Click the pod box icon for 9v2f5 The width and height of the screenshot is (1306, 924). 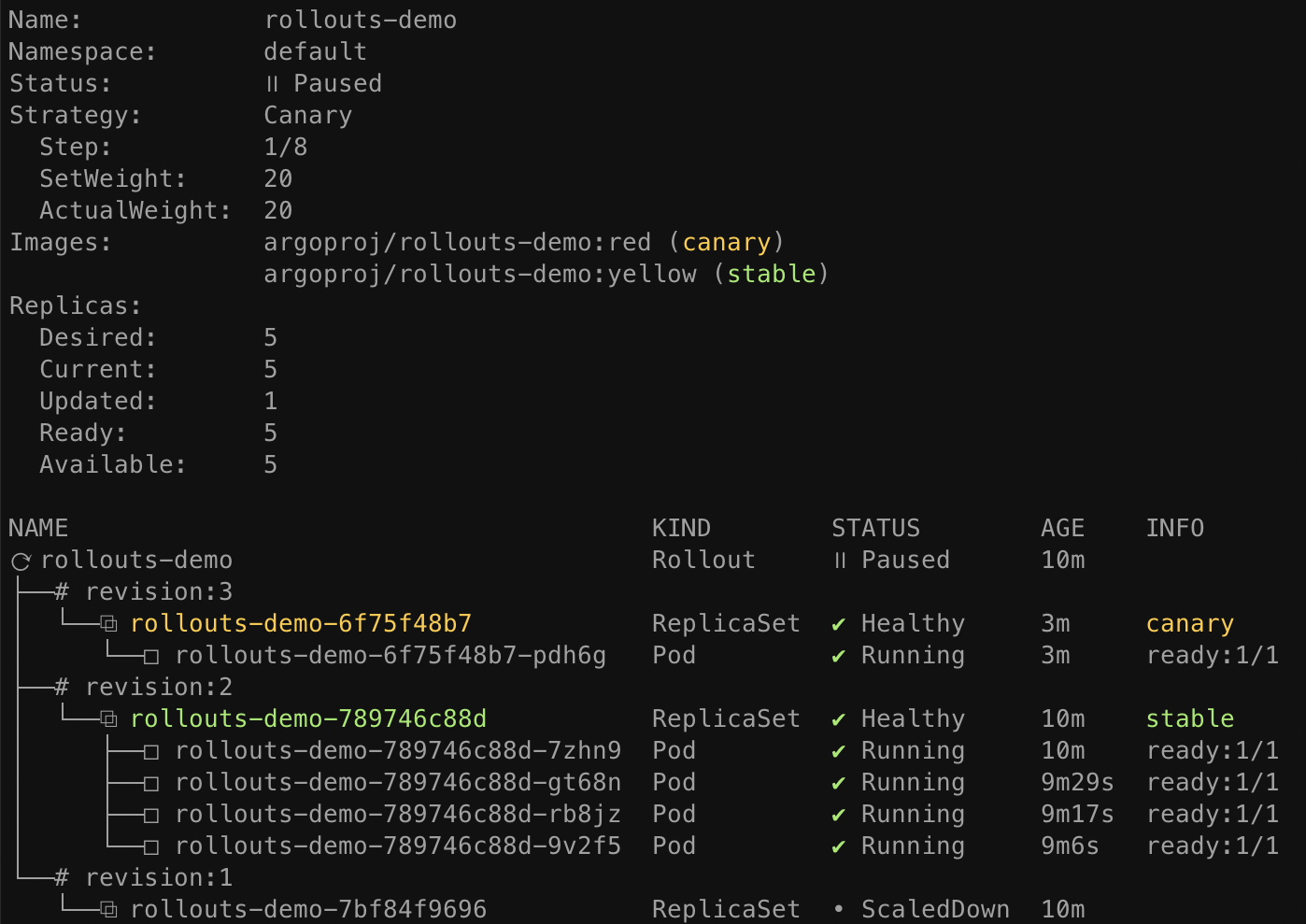coord(151,847)
